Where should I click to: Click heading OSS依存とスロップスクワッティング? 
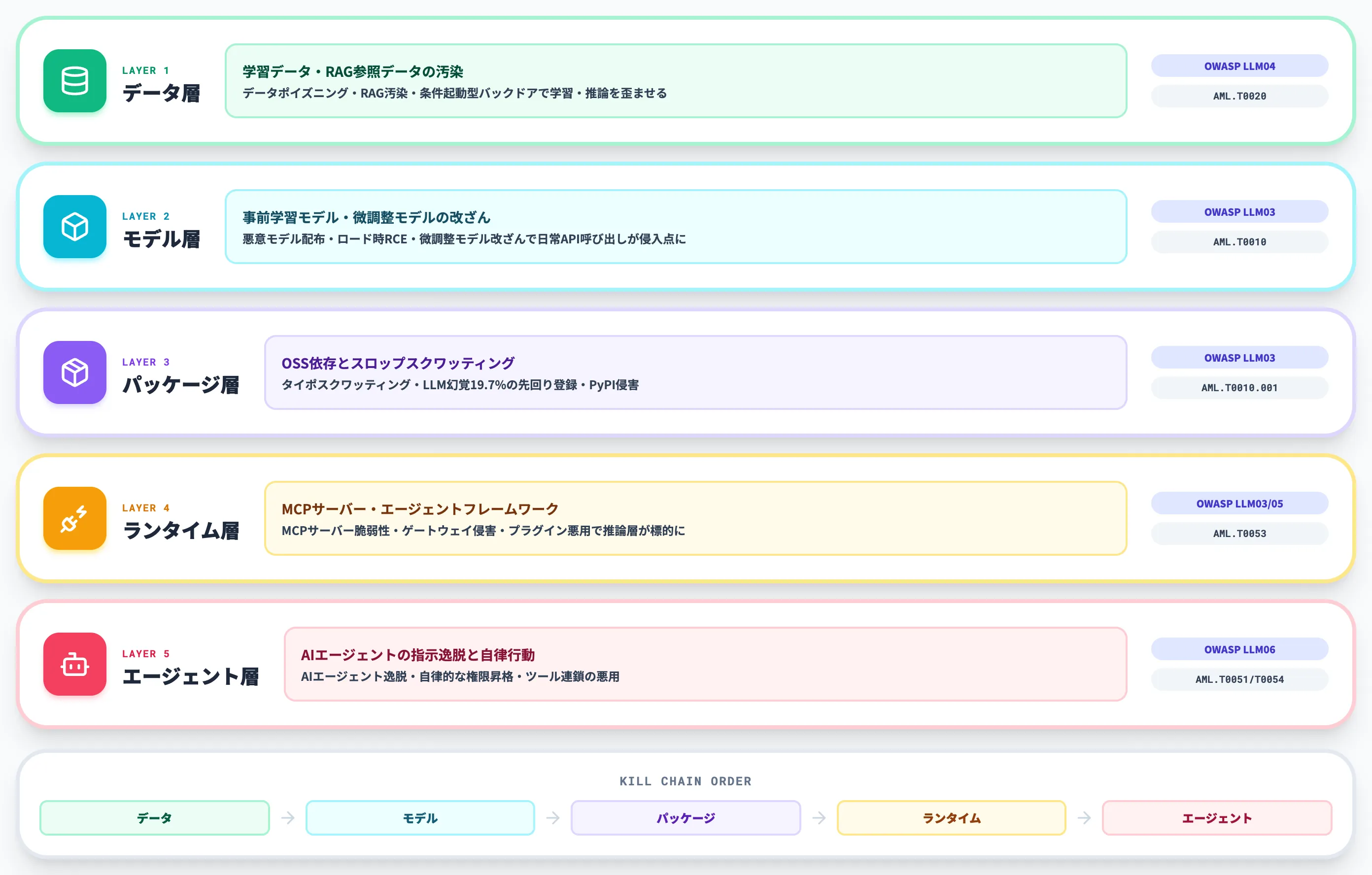398,364
